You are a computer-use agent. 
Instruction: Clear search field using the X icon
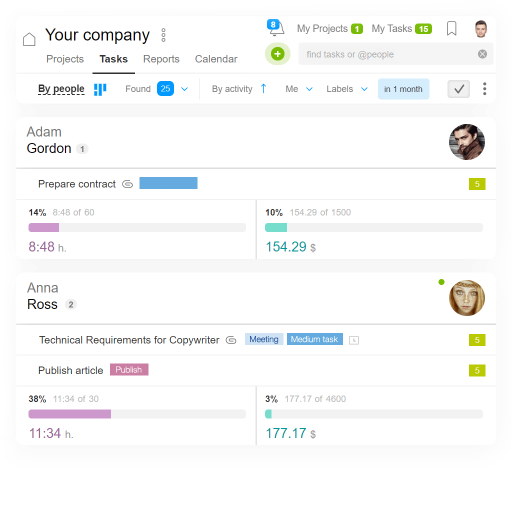(x=482, y=54)
